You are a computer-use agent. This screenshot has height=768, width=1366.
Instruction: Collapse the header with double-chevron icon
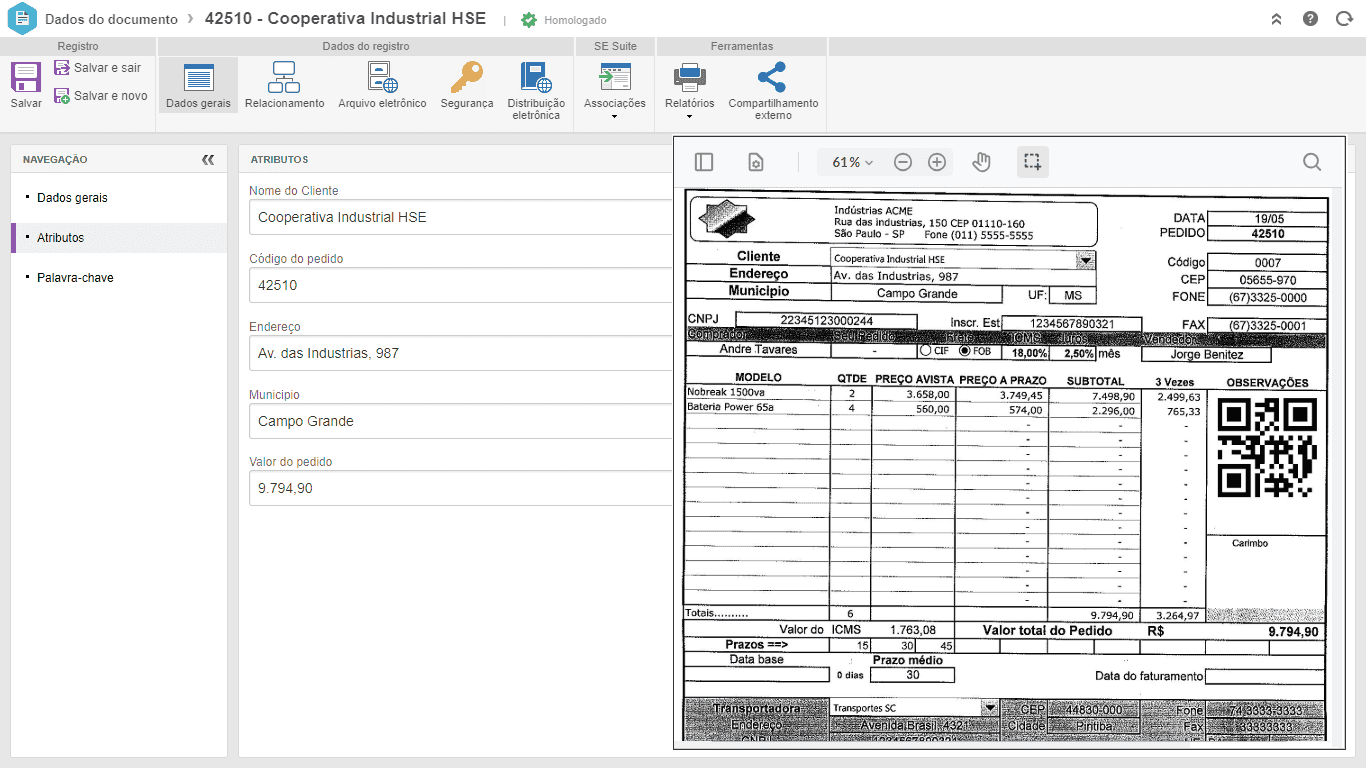1276,19
